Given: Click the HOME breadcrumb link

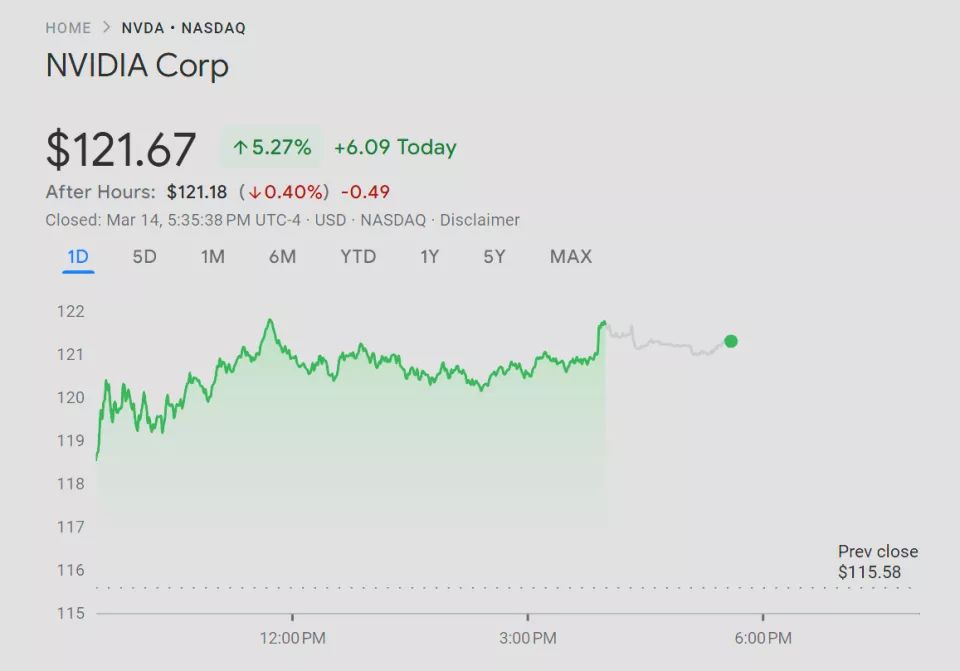Looking at the screenshot, I should click(68, 28).
